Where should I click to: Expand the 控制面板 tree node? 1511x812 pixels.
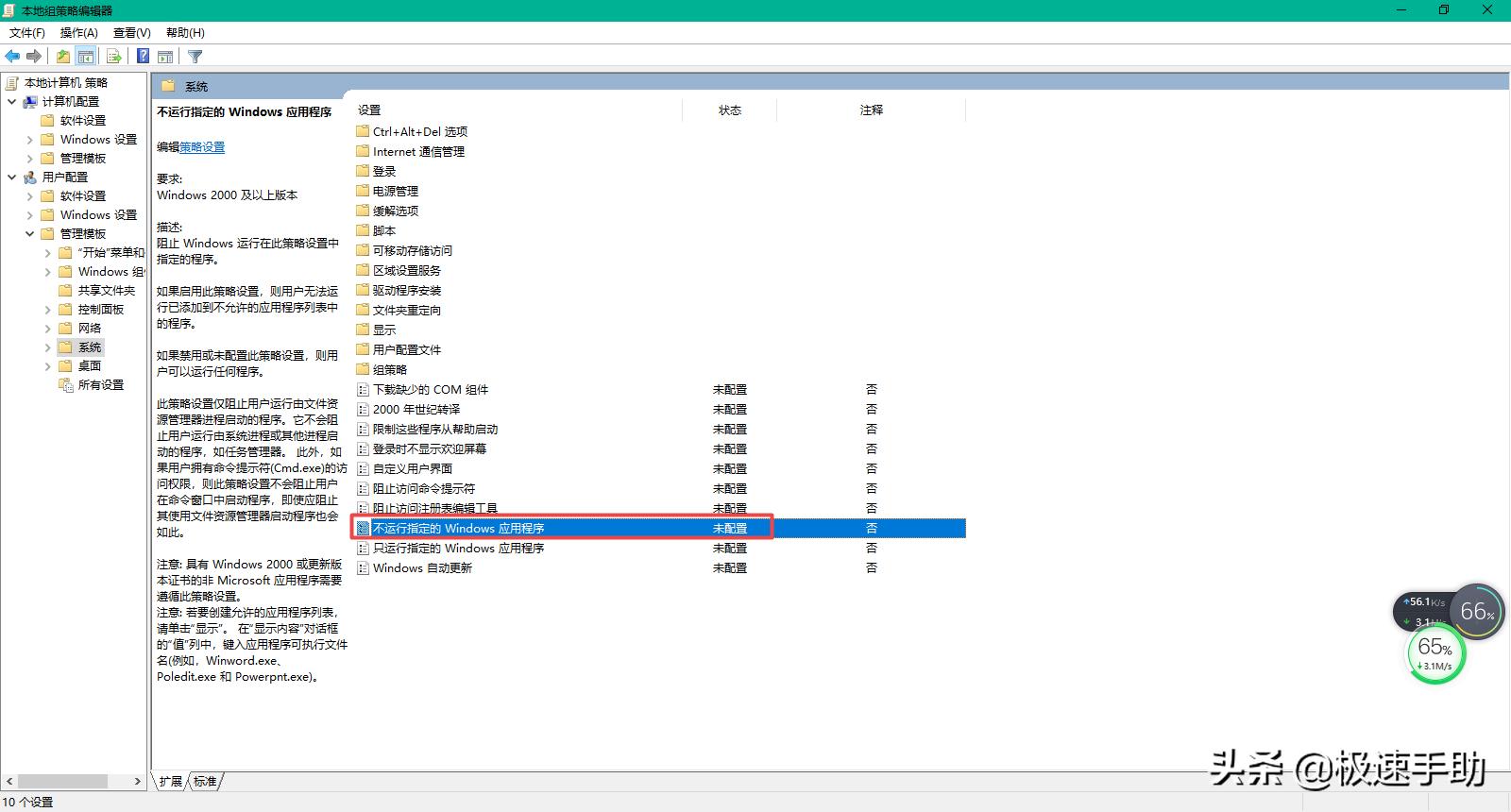[48, 309]
